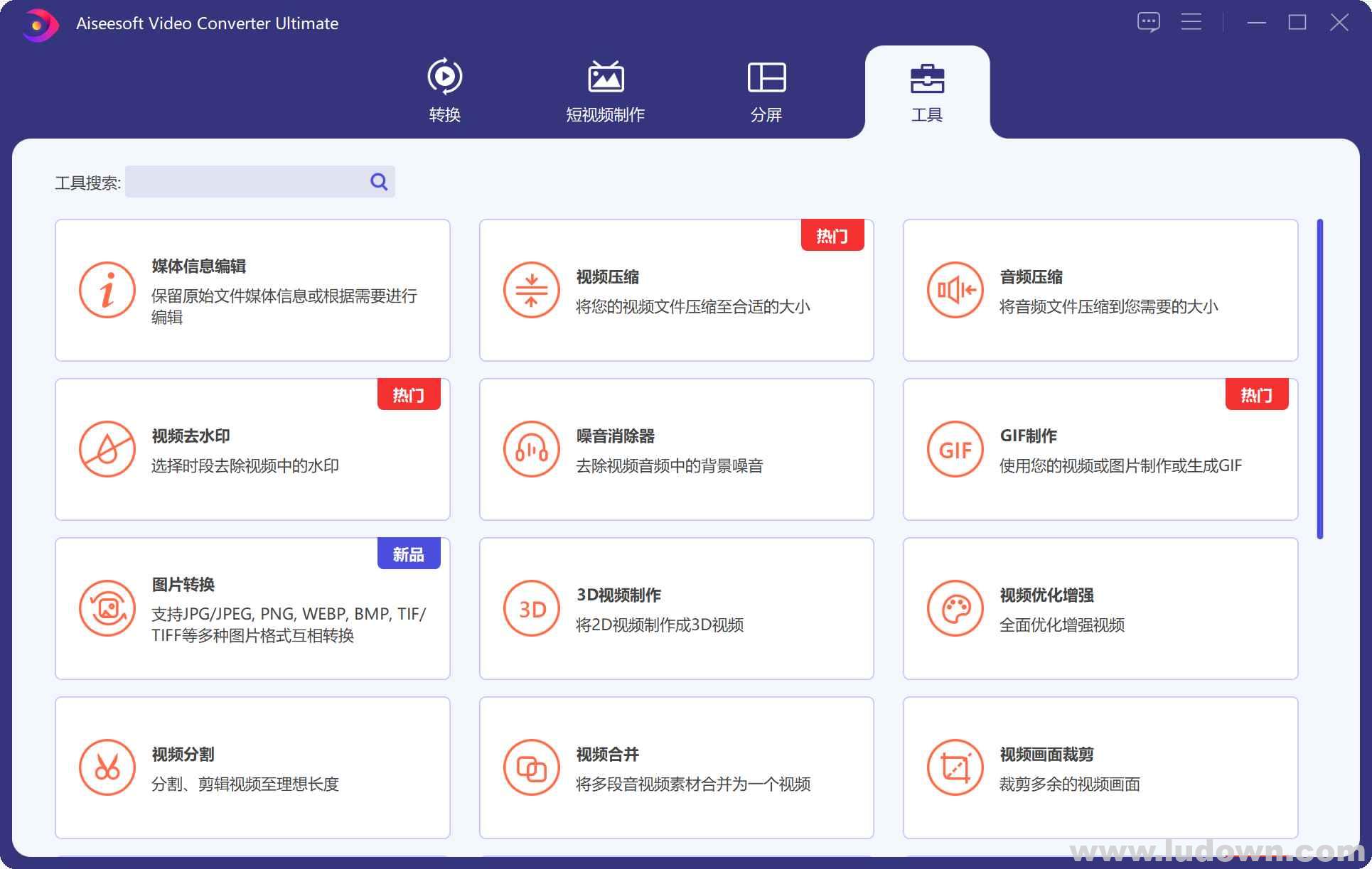
Task: Open the 视频压缩 (Video Compressor) tool icon
Action: click(531, 290)
